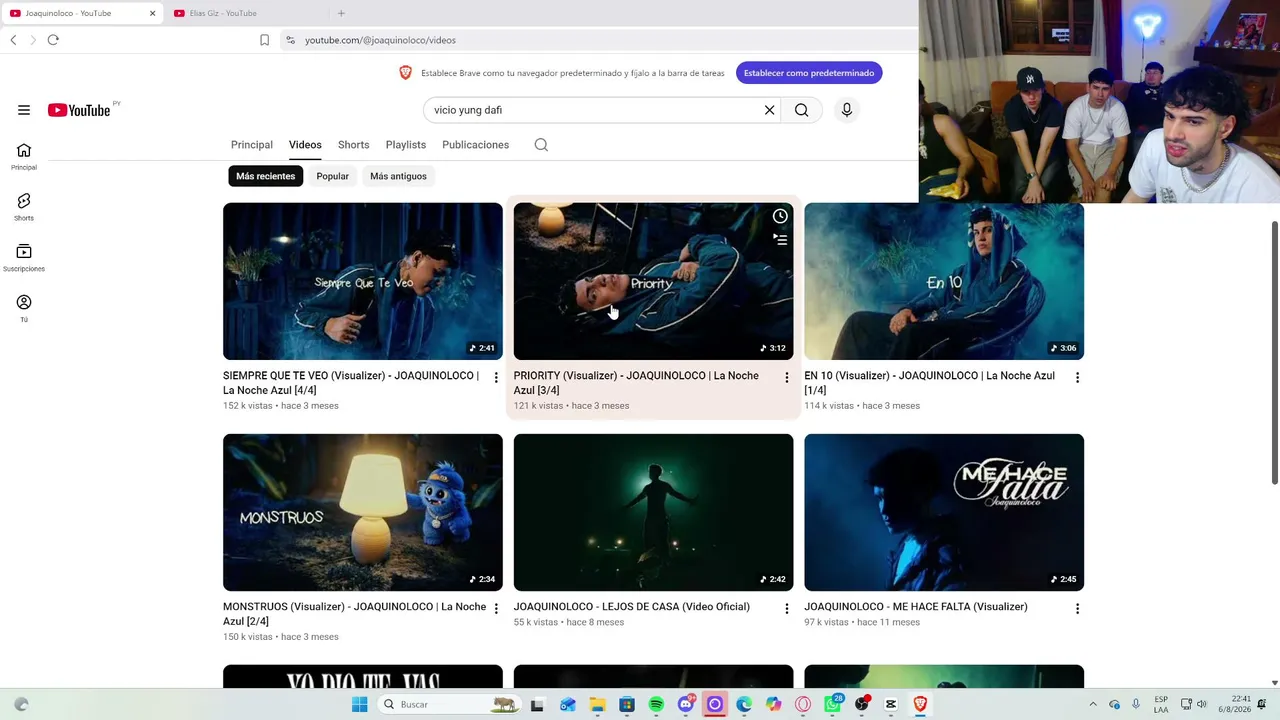1280x720 pixels.
Task: Open EN 10 (Visualizer) video title
Action: click(929, 383)
